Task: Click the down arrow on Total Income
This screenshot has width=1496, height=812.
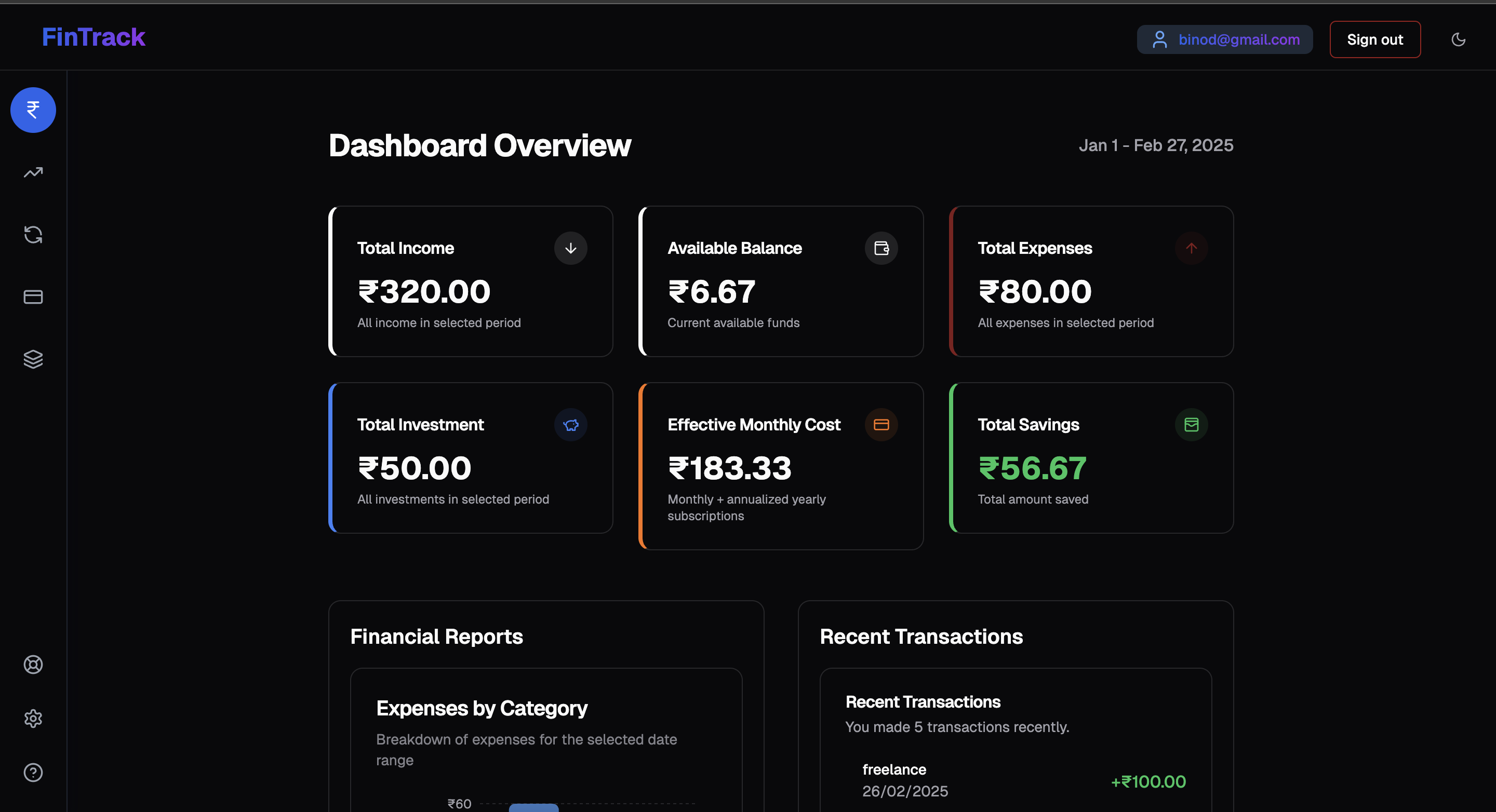Action: pyautogui.click(x=570, y=248)
